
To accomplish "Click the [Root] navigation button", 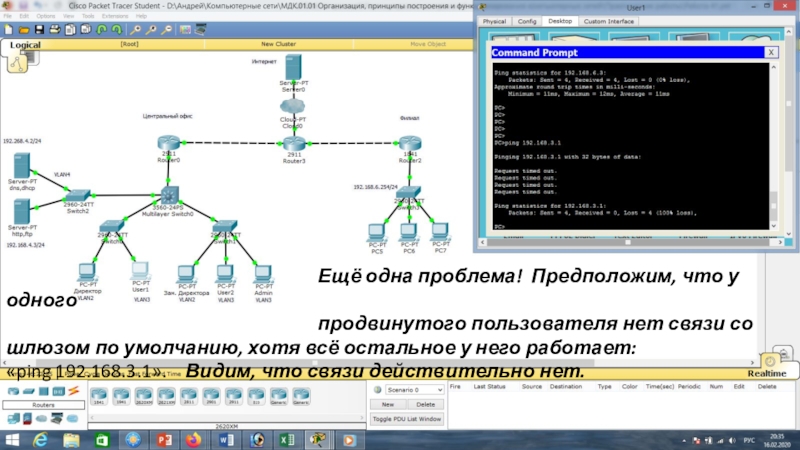I will click(x=129, y=44).
